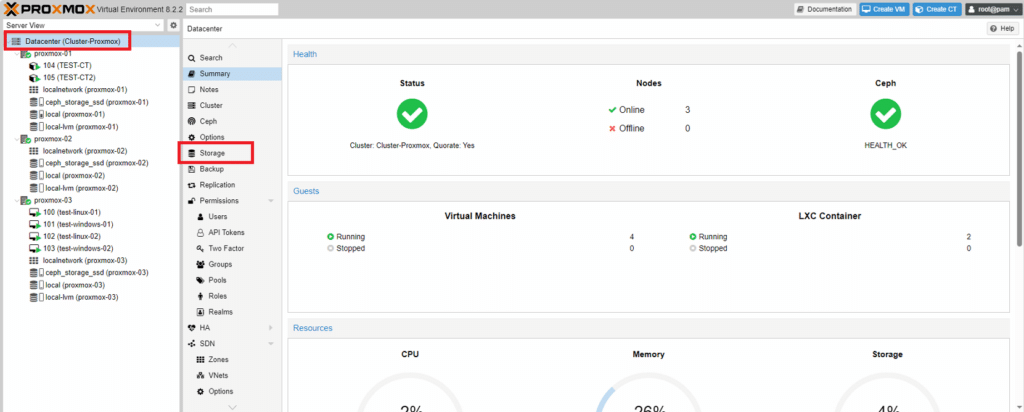Click the Backup floppy-disk icon
The width and height of the screenshot is (1024, 412).
click(191, 169)
